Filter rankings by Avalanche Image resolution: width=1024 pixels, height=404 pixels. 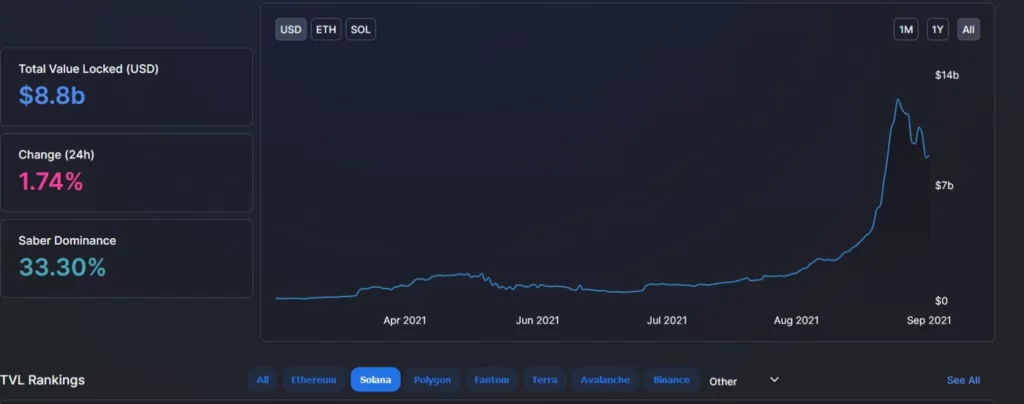pos(605,380)
